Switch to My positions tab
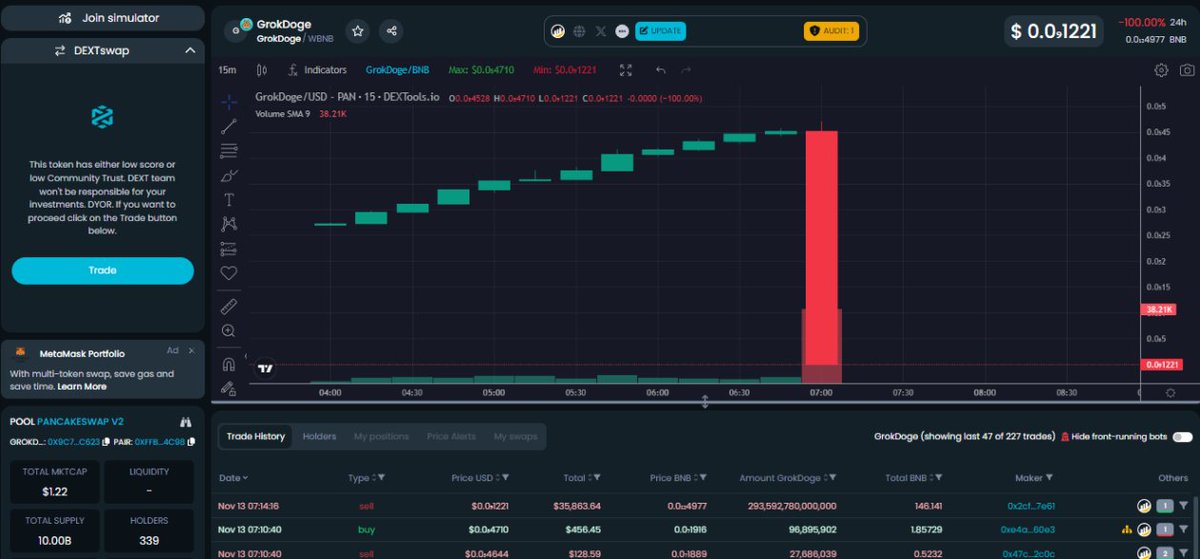This screenshot has height=559, width=1200. click(381, 436)
